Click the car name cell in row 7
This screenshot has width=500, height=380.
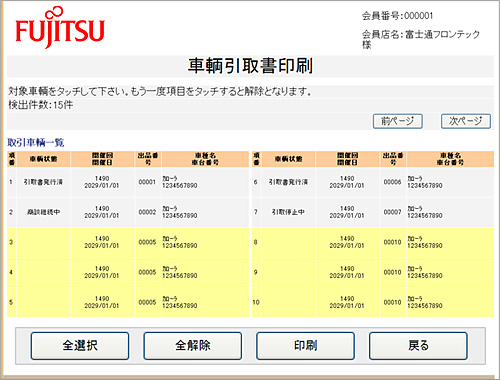[450, 212]
